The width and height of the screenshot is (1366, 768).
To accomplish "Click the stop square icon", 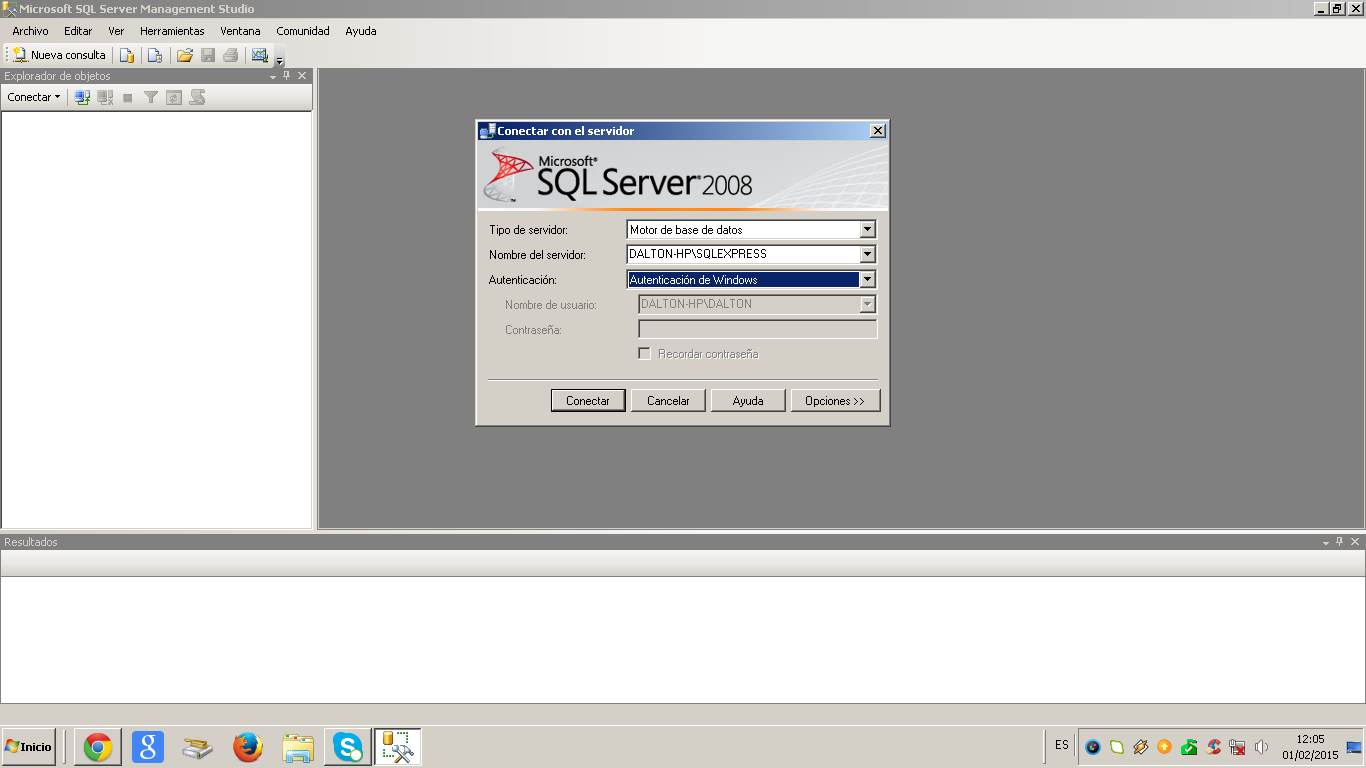I will [128, 97].
